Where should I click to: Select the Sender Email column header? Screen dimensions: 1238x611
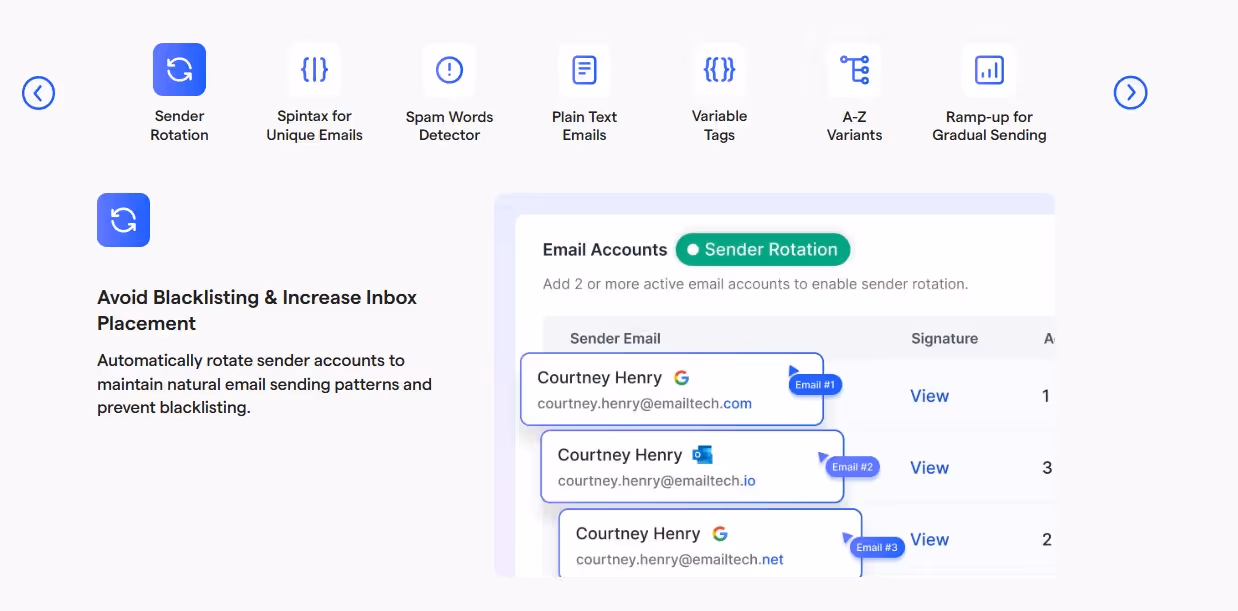tap(615, 338)
